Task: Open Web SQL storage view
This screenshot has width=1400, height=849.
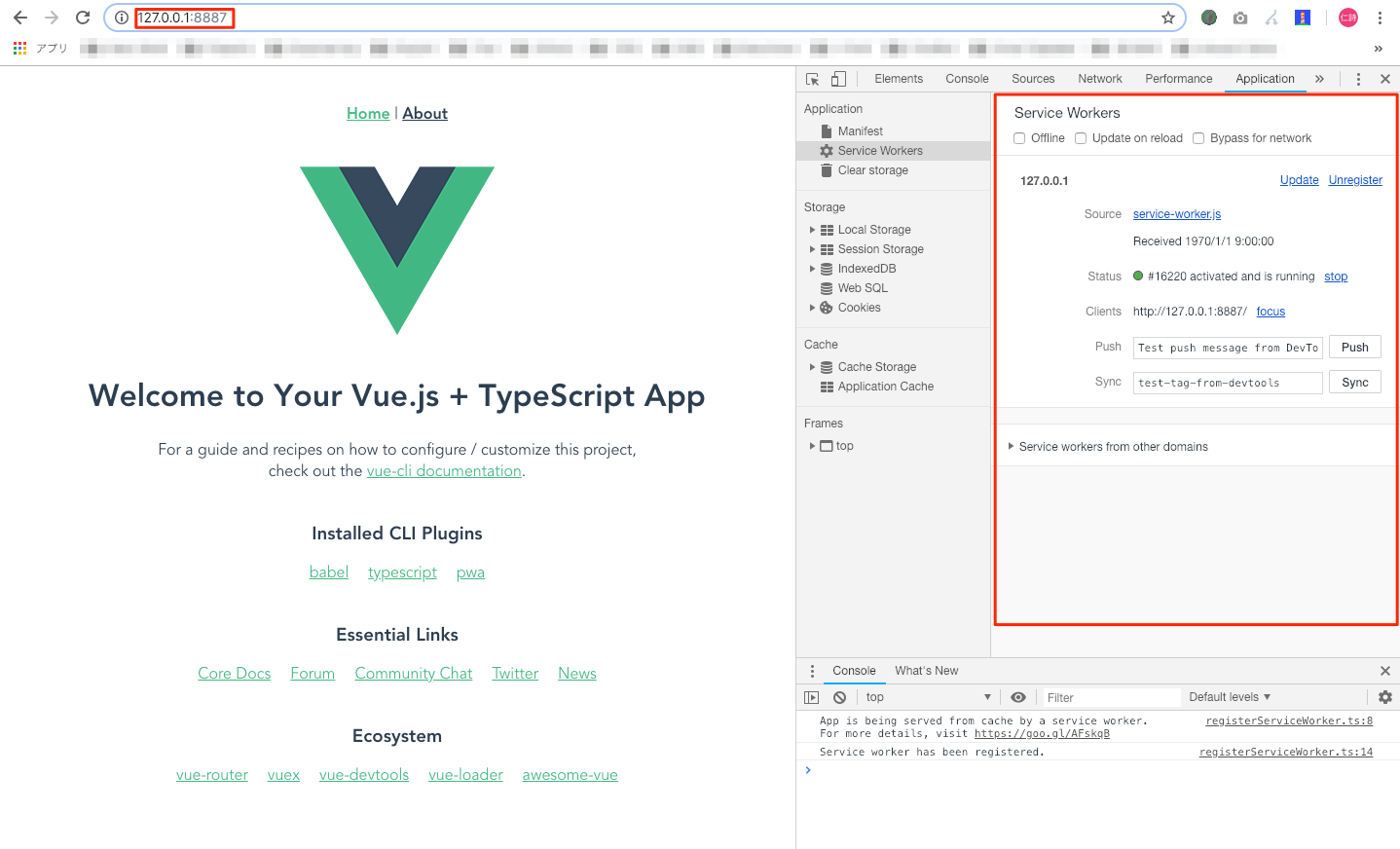Action: [x=862, y=287]
